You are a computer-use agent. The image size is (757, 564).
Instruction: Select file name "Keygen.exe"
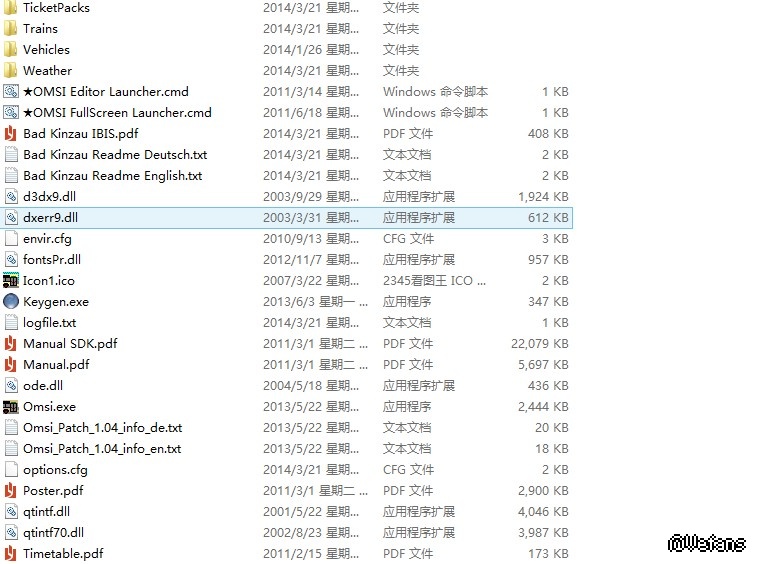click(56, 302)
